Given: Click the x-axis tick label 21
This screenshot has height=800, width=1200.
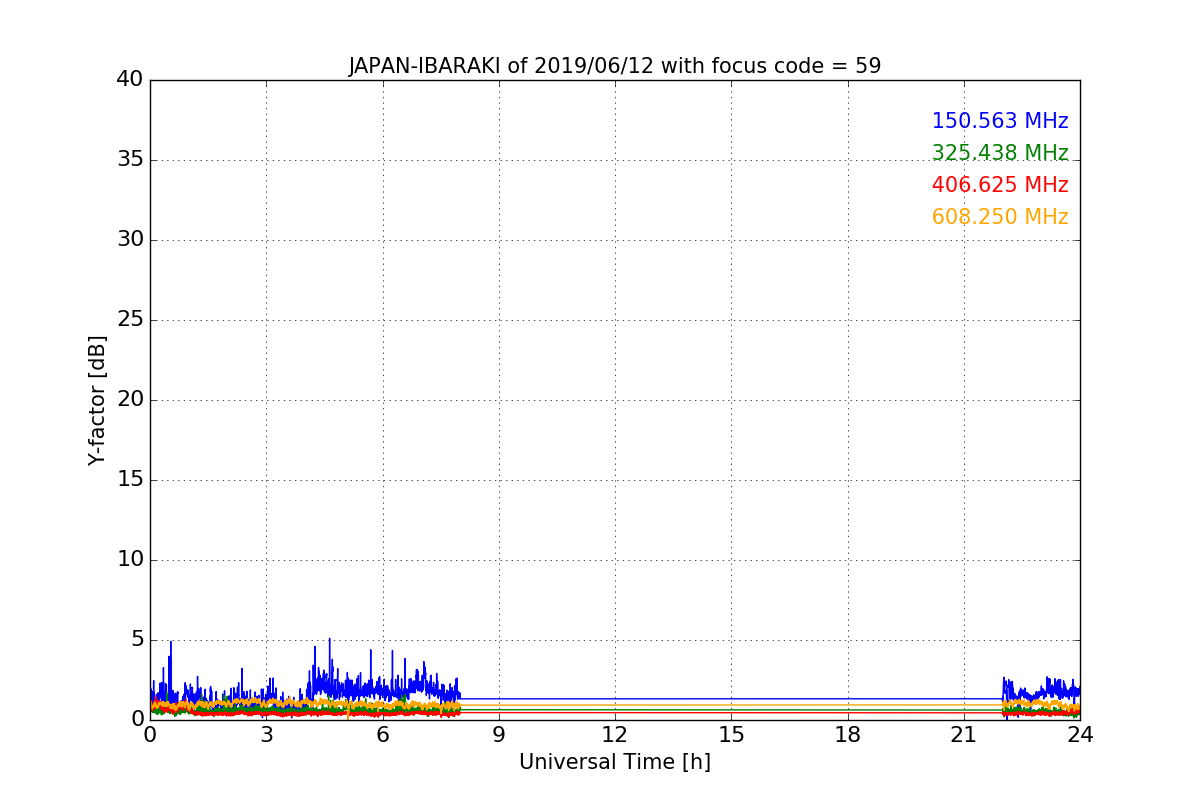Looking at the screenshot, I should pos(964,734).
